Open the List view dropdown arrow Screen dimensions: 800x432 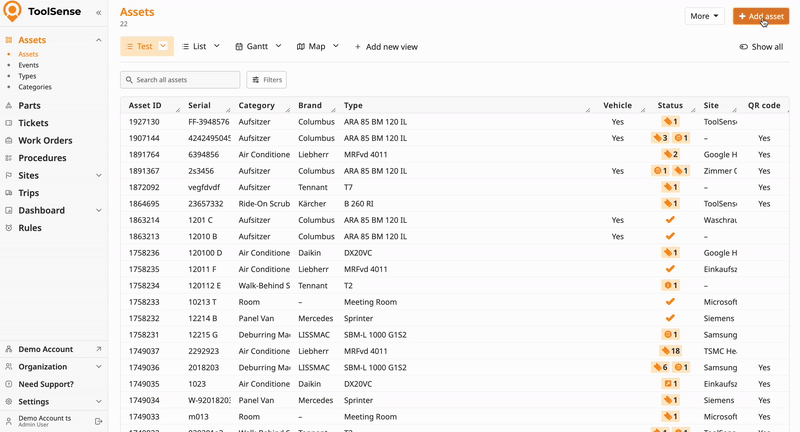(x=216, y=46)
